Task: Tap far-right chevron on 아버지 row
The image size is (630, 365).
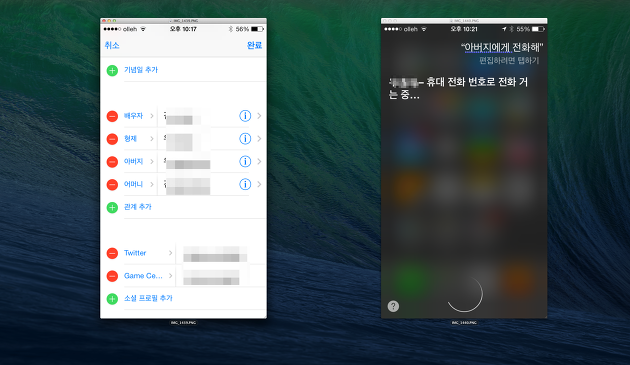Action: (259, 162)
